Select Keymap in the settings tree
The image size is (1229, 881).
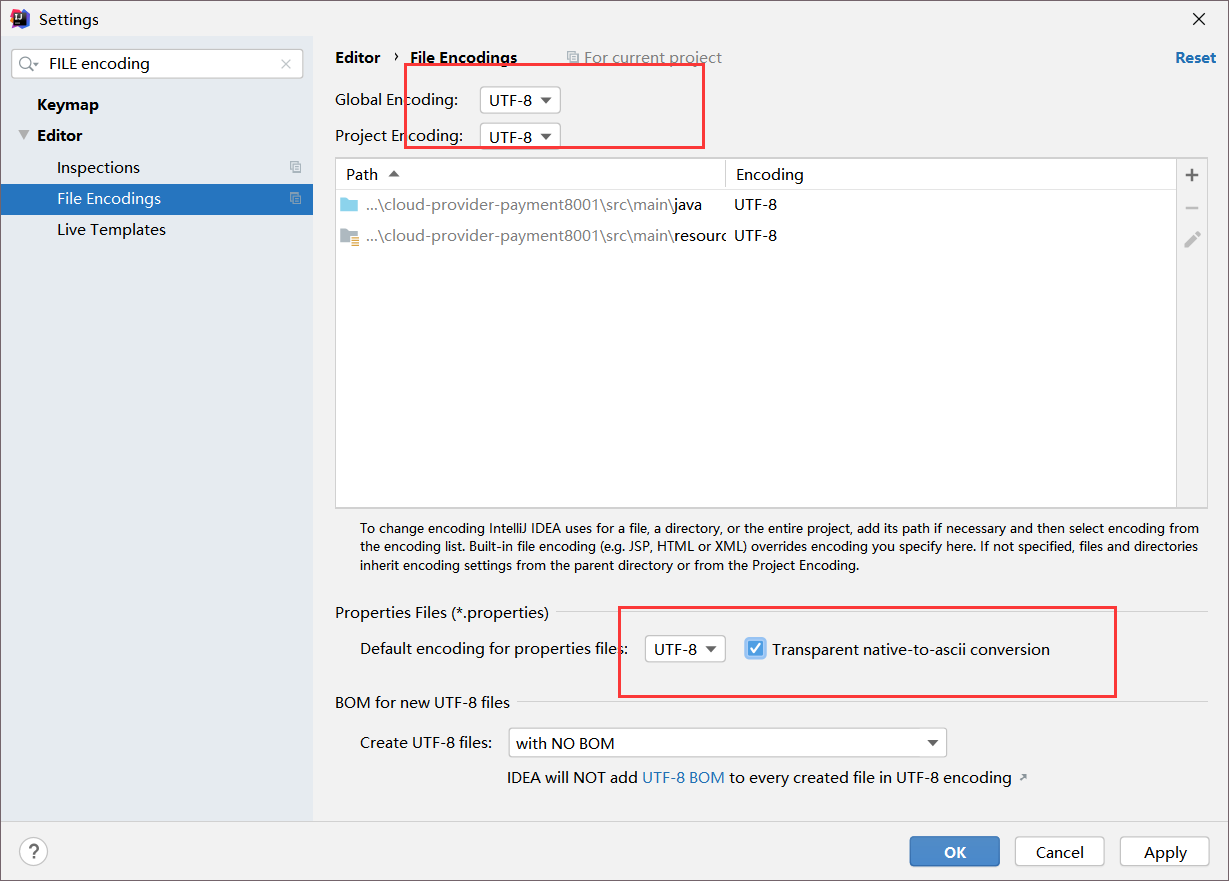click(x=68, y=104)
